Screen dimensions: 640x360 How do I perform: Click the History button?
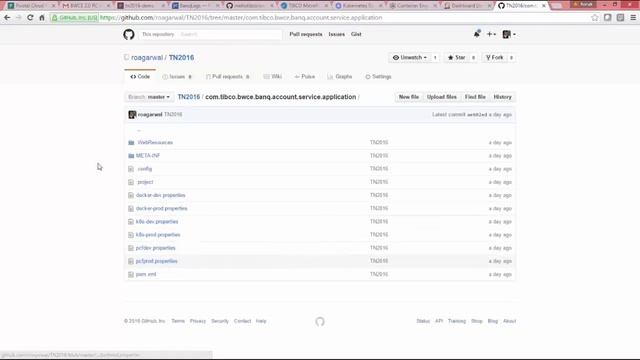point(502,97)
